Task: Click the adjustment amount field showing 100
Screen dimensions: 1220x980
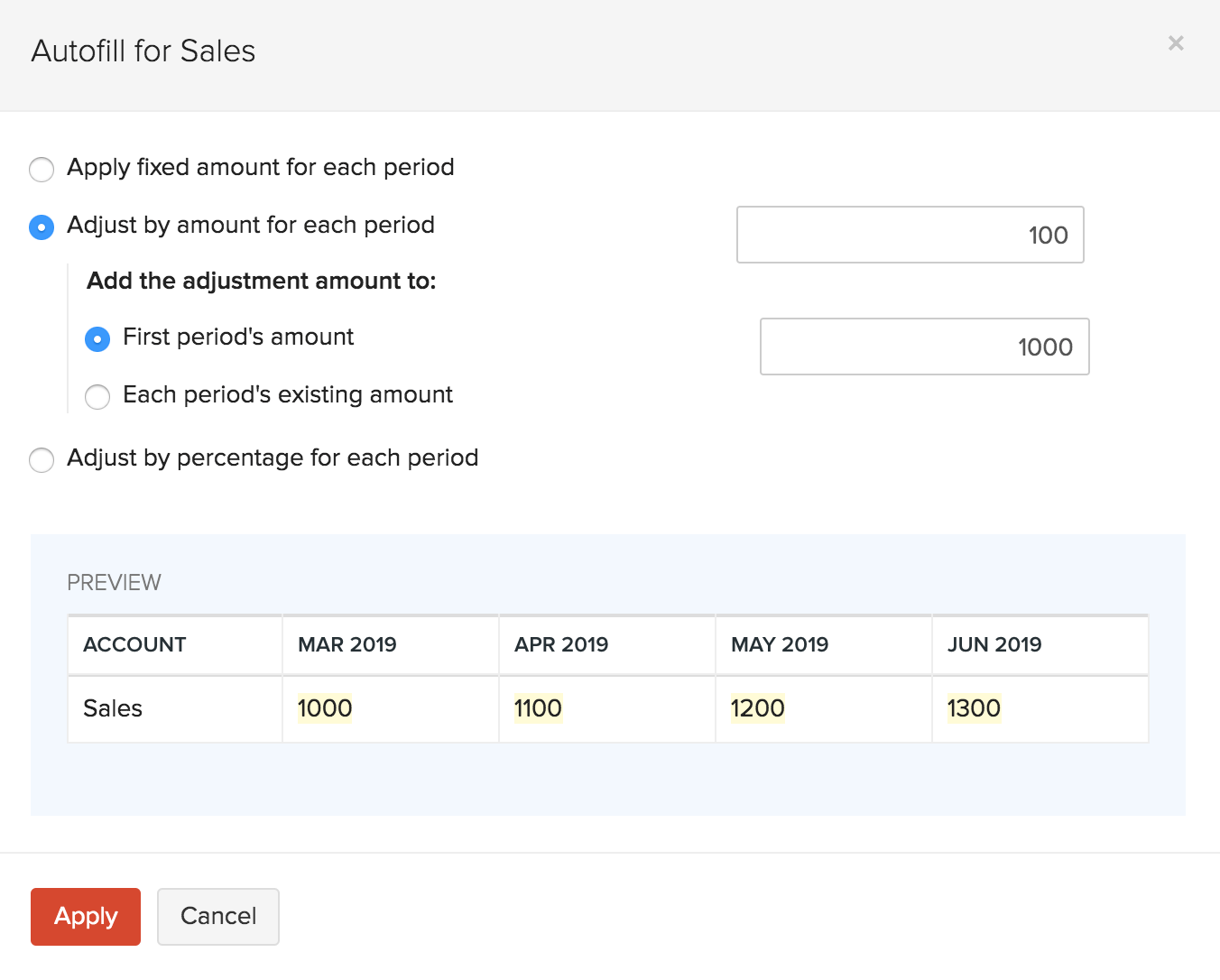Action: [x=910, y=236]
